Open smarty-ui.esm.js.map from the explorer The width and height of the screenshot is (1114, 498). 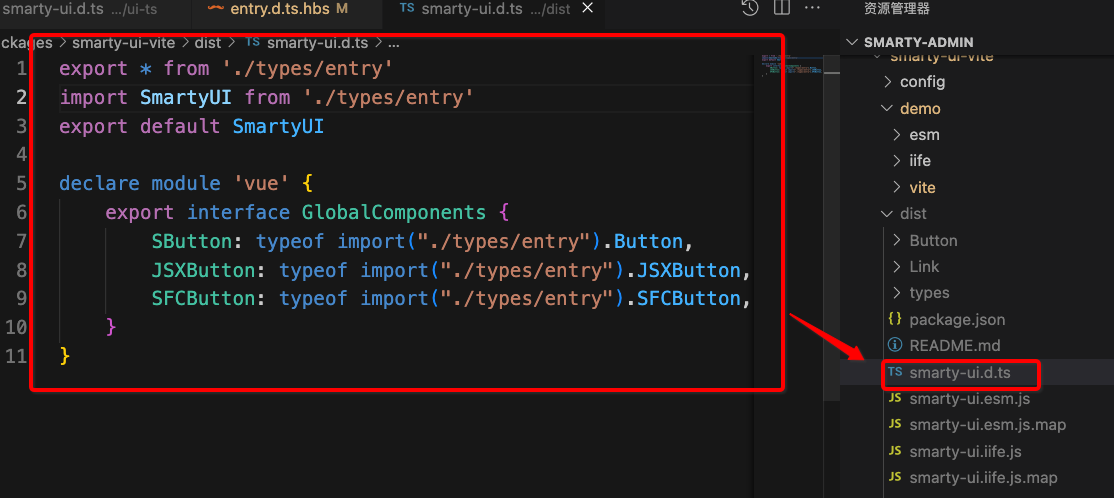coord(987,425)
